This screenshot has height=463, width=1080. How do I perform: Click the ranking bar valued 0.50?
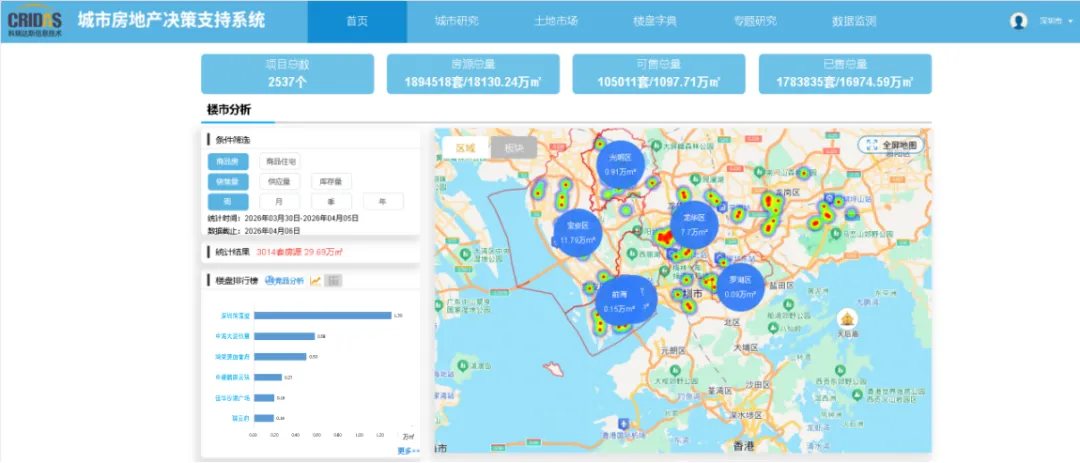pyautogui.click(x=280, y=357)
